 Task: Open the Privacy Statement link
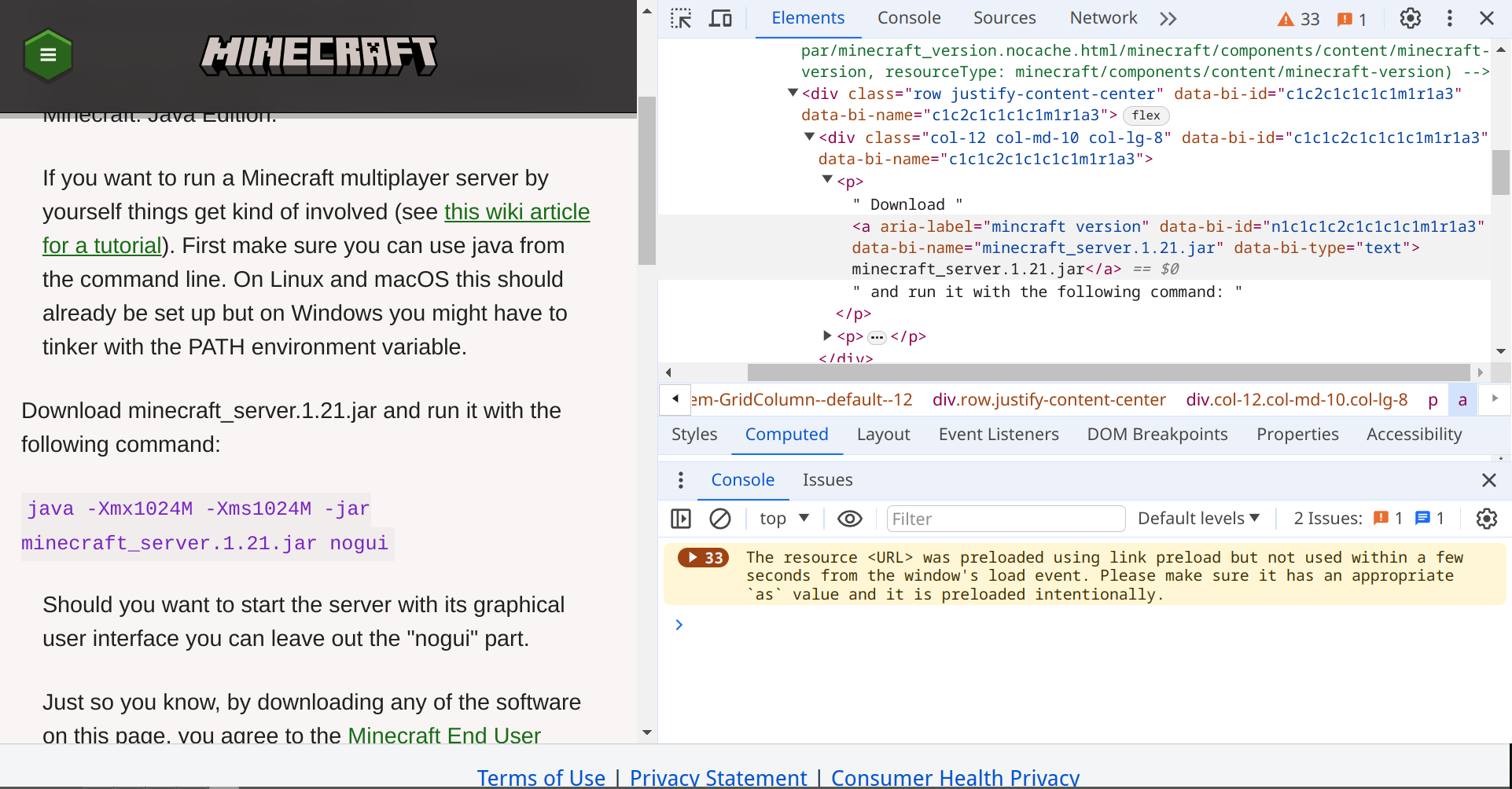[x=718, y=777]
